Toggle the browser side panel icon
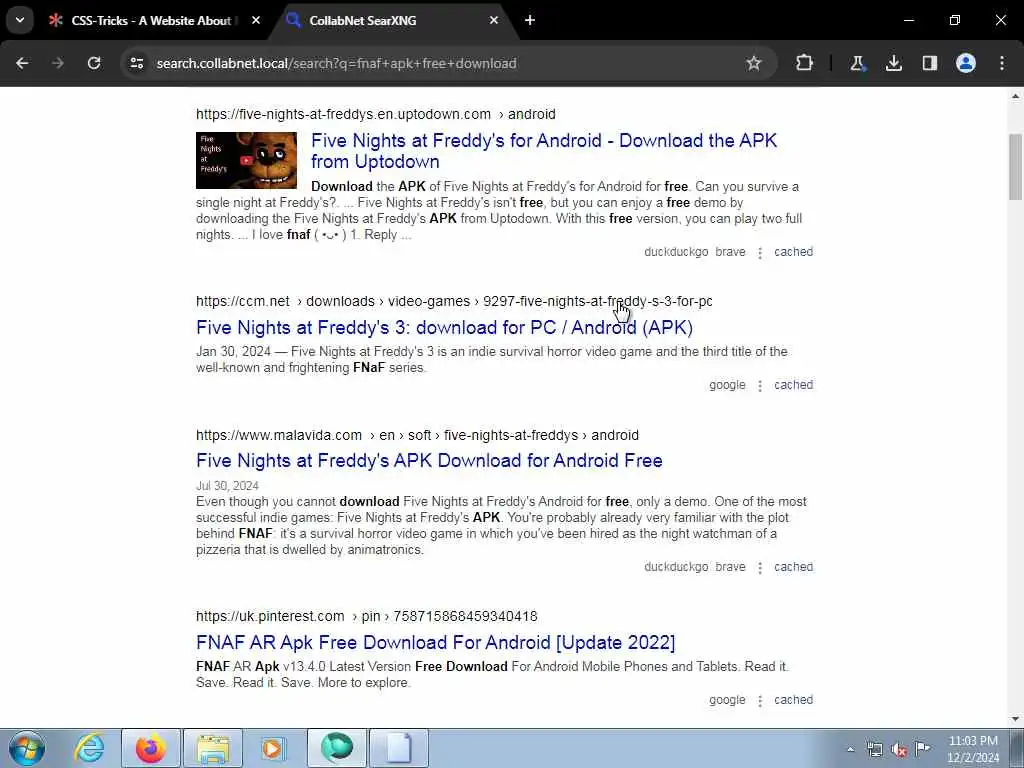1024x768 pixels. 930,63
